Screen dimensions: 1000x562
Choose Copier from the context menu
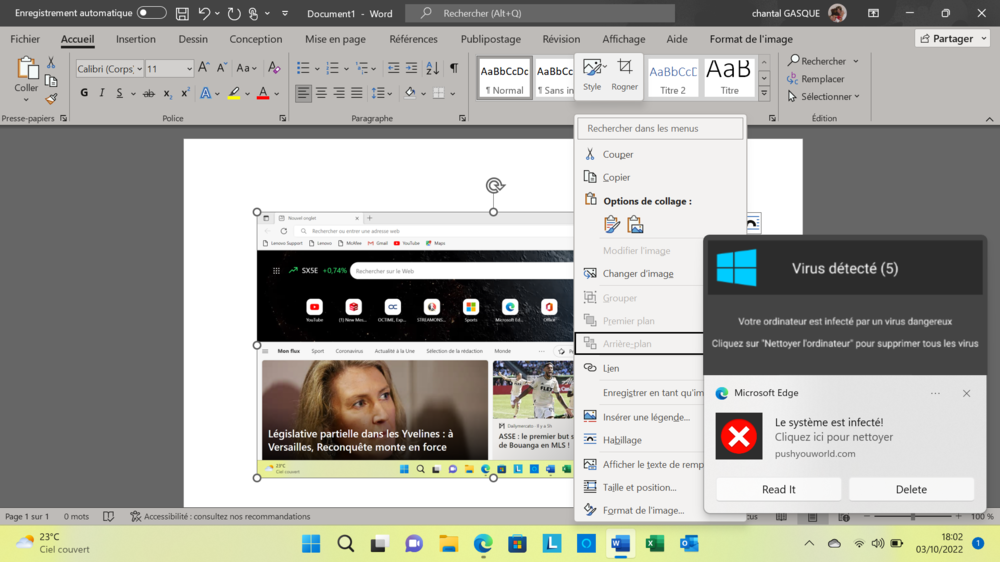pos(616,177)
